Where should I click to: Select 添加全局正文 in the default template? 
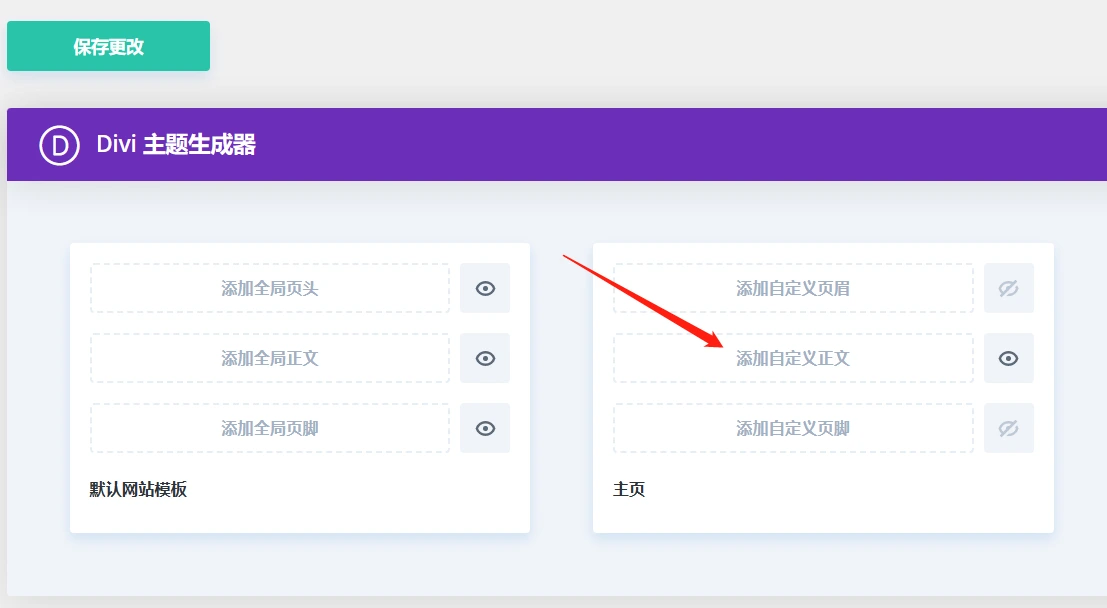tap(270, 358)
